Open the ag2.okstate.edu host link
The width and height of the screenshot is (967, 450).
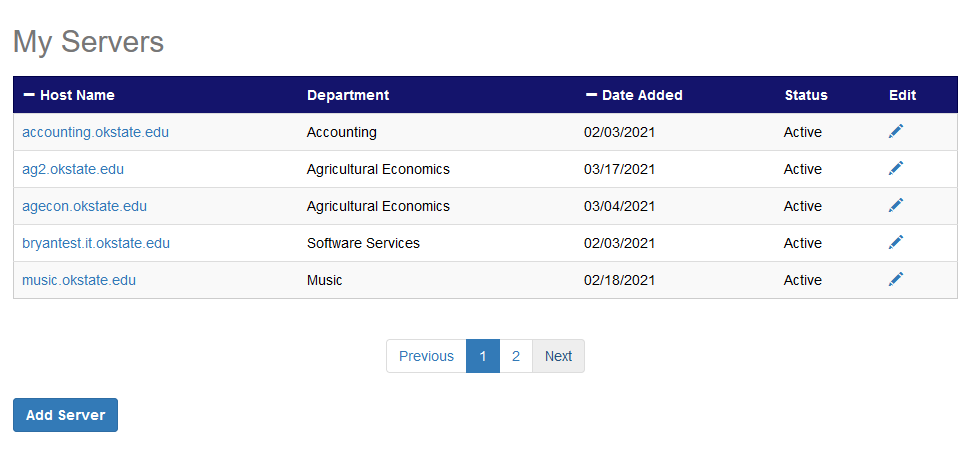pos(73,169)
